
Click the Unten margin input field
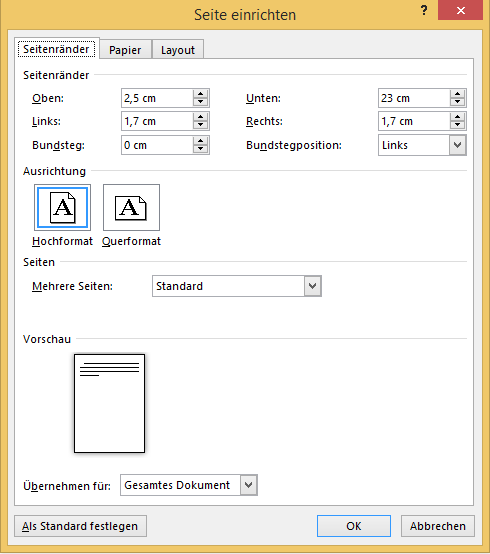point(414,98)
